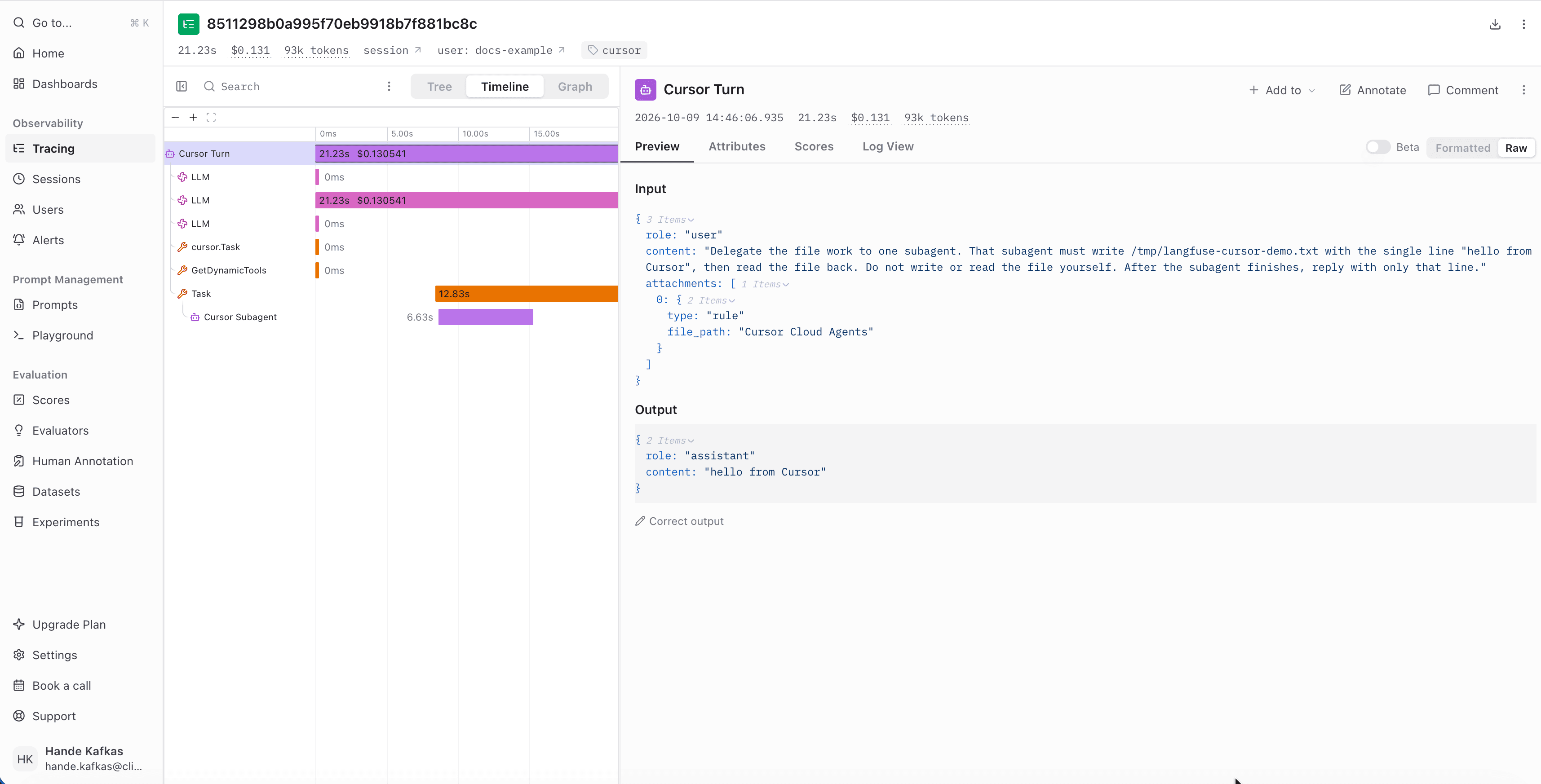The height and width of the screenshot is (784, 1541).
Task: Open the session link
Action: click(392, 50)
